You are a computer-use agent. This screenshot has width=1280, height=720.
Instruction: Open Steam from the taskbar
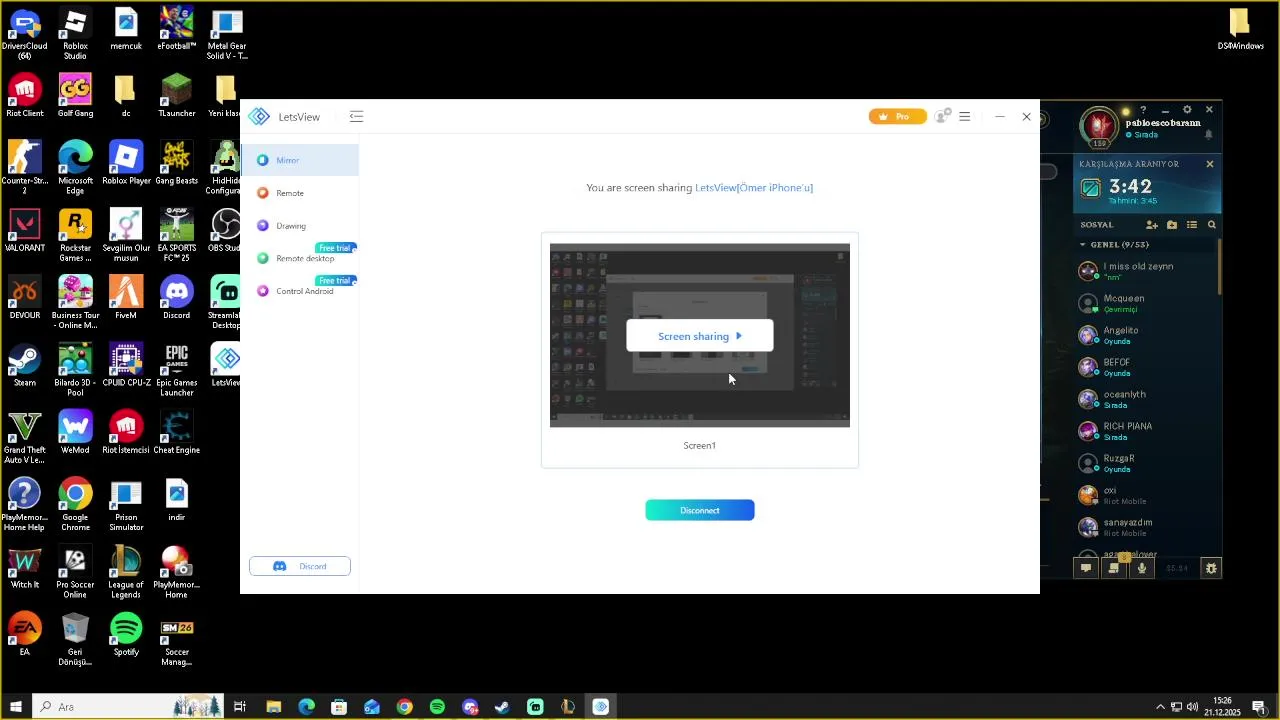(502, 707)
